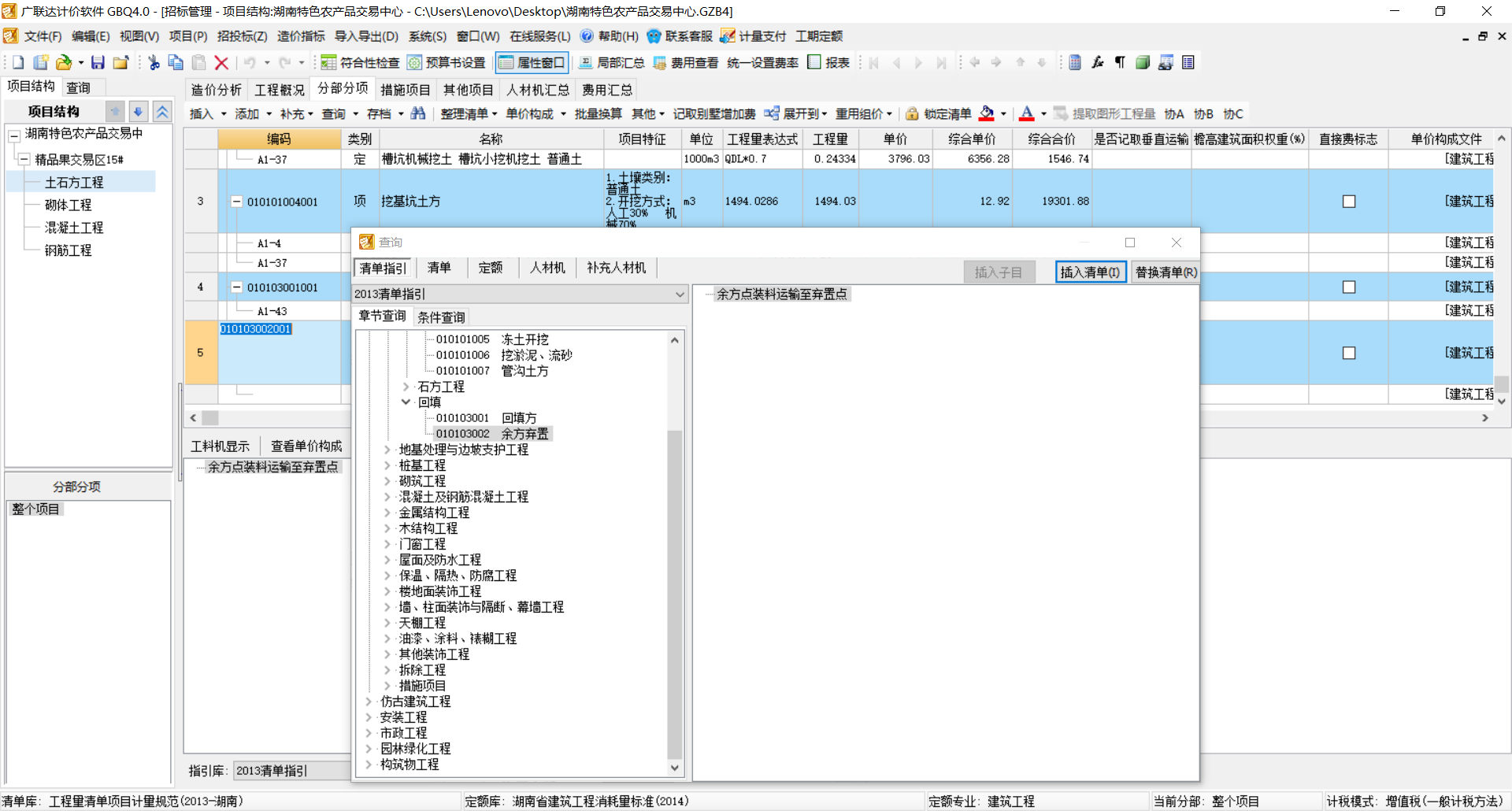Toggle 直接费标志 checkbox for row 010101004001
Viewport: 1512px width, 811px height.
1349,202
